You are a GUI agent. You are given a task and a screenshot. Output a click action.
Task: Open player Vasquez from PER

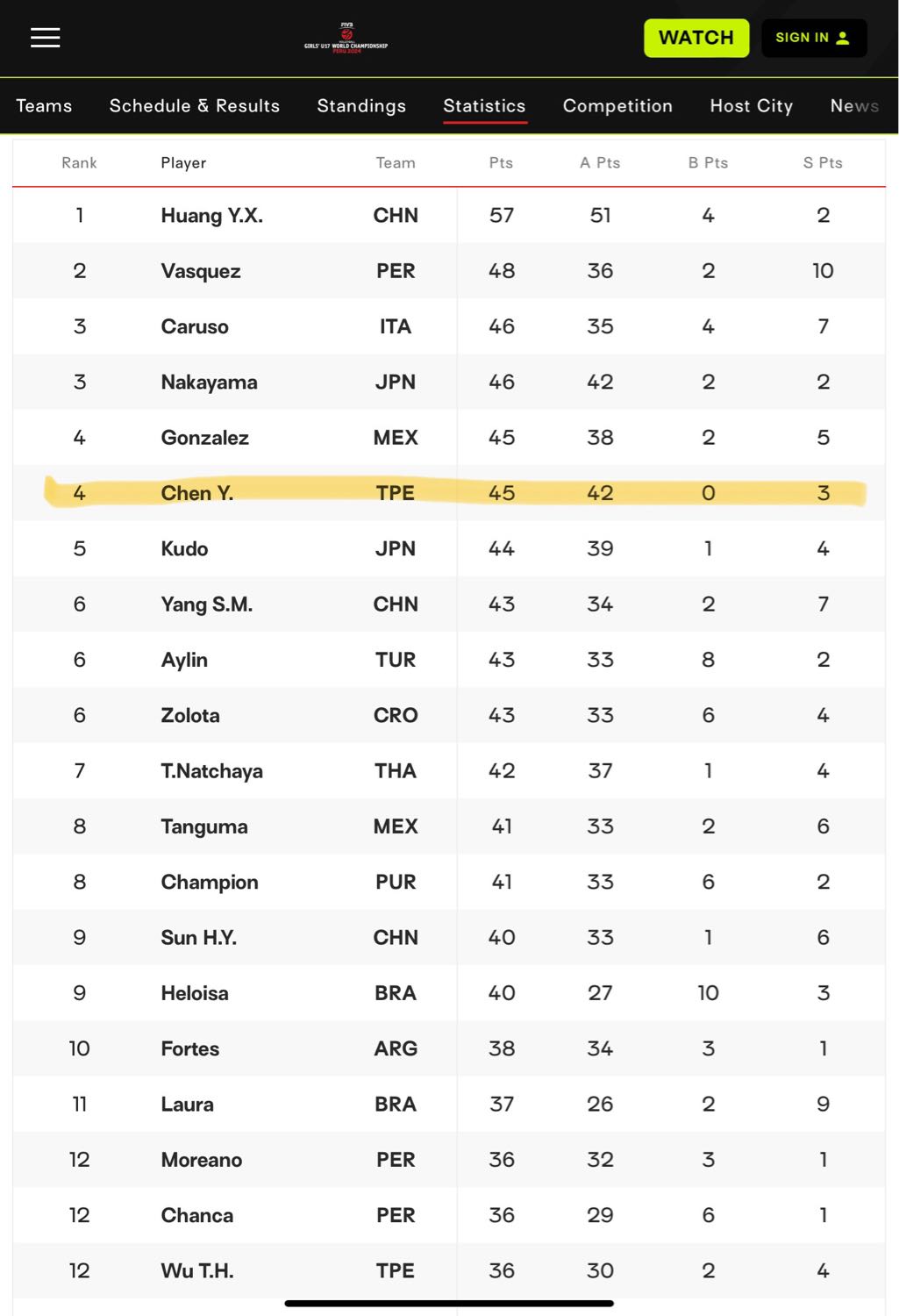click(x=200, y=271)
